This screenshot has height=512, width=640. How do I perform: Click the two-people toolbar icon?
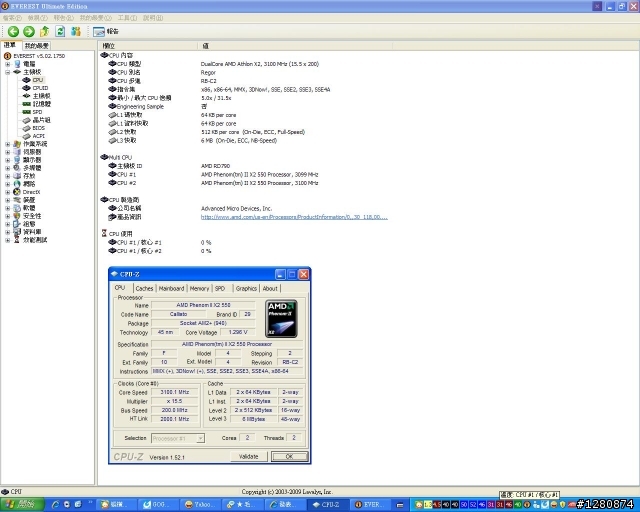[76, 31]
